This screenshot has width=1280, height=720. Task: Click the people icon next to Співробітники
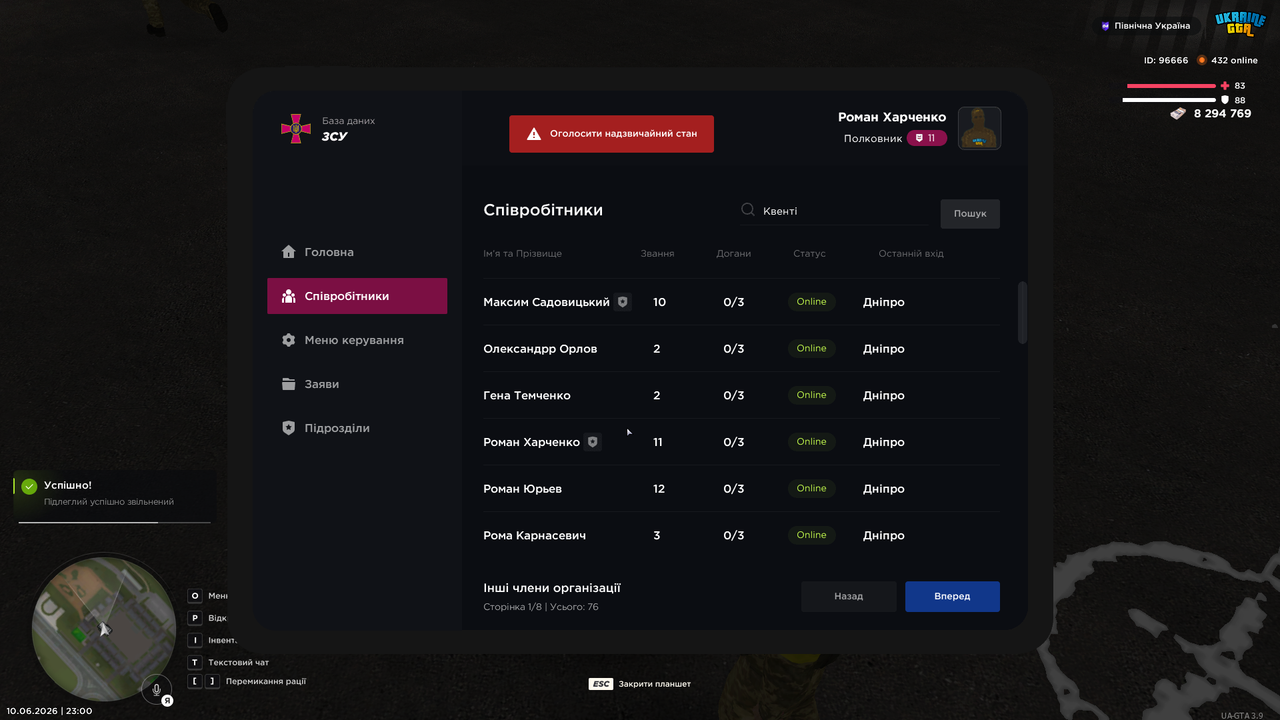(x=289, y=296)
